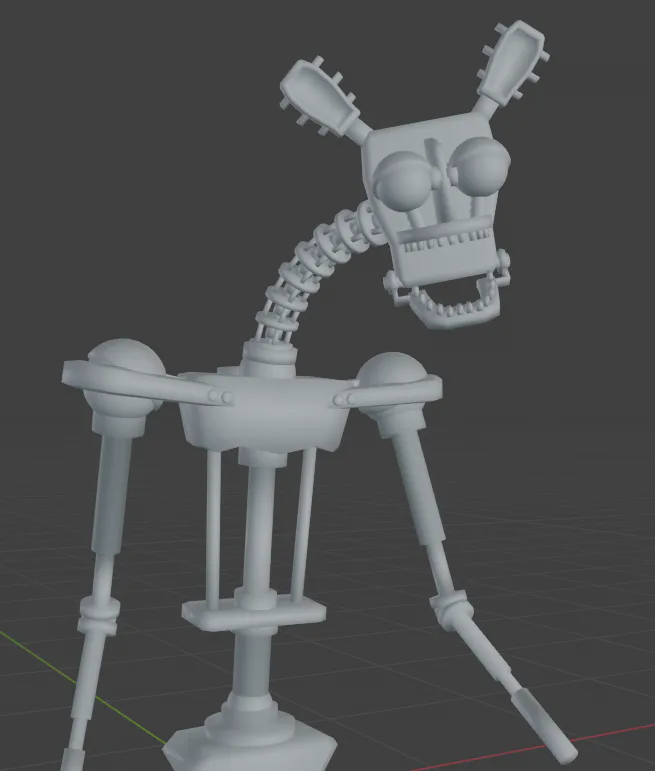Click the elbow joint of the straight arm

pos(98,616)
